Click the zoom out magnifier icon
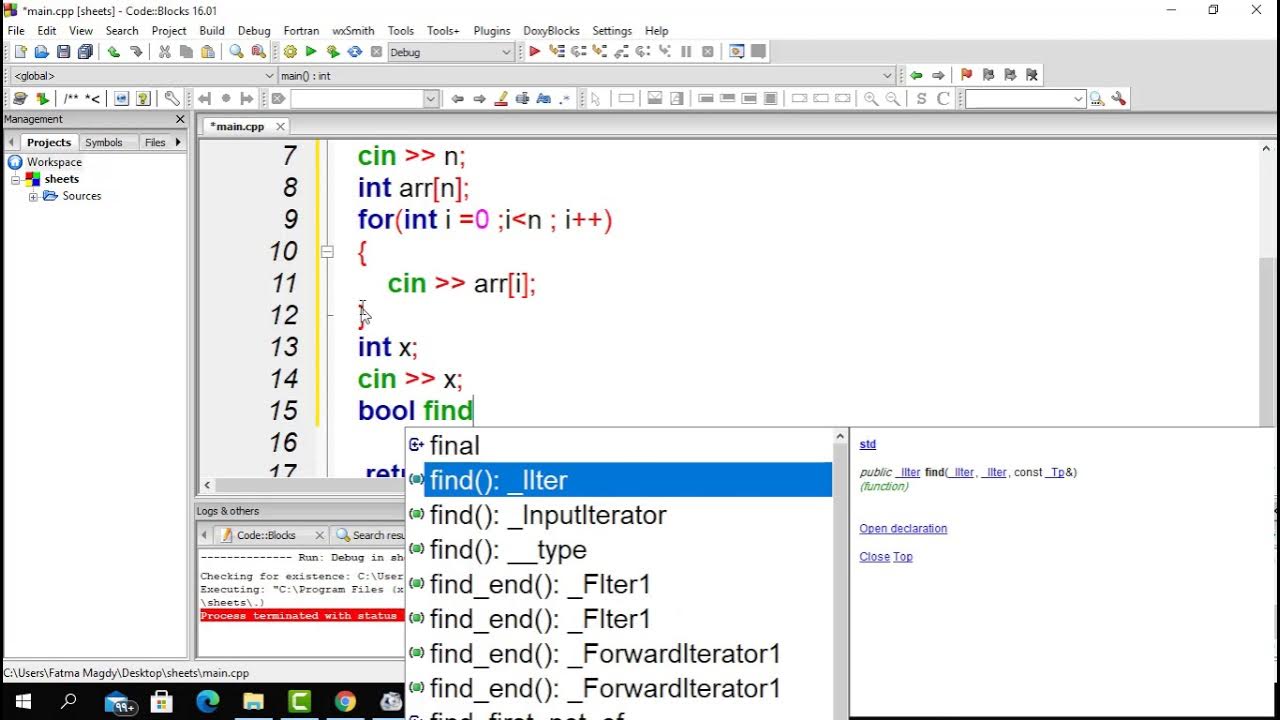 pos(893,99)
